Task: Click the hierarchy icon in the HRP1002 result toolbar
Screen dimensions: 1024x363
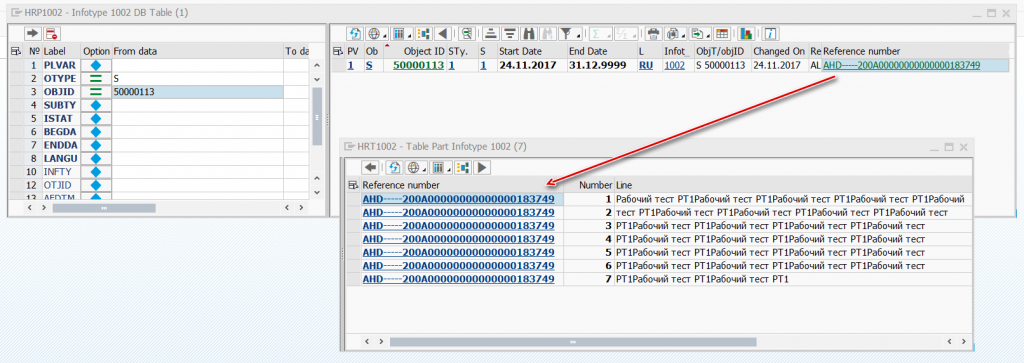Action: tap(424, 33)
